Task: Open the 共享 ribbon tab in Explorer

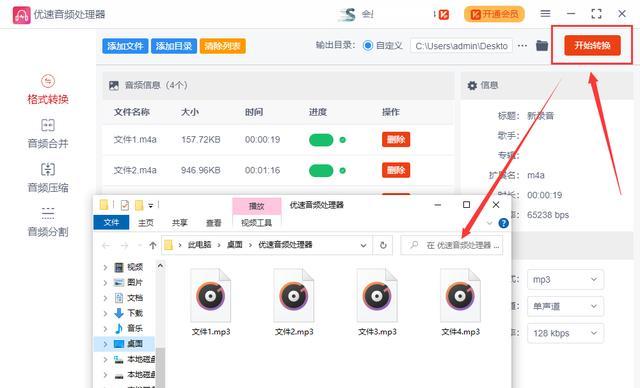Action: (180, 223)
